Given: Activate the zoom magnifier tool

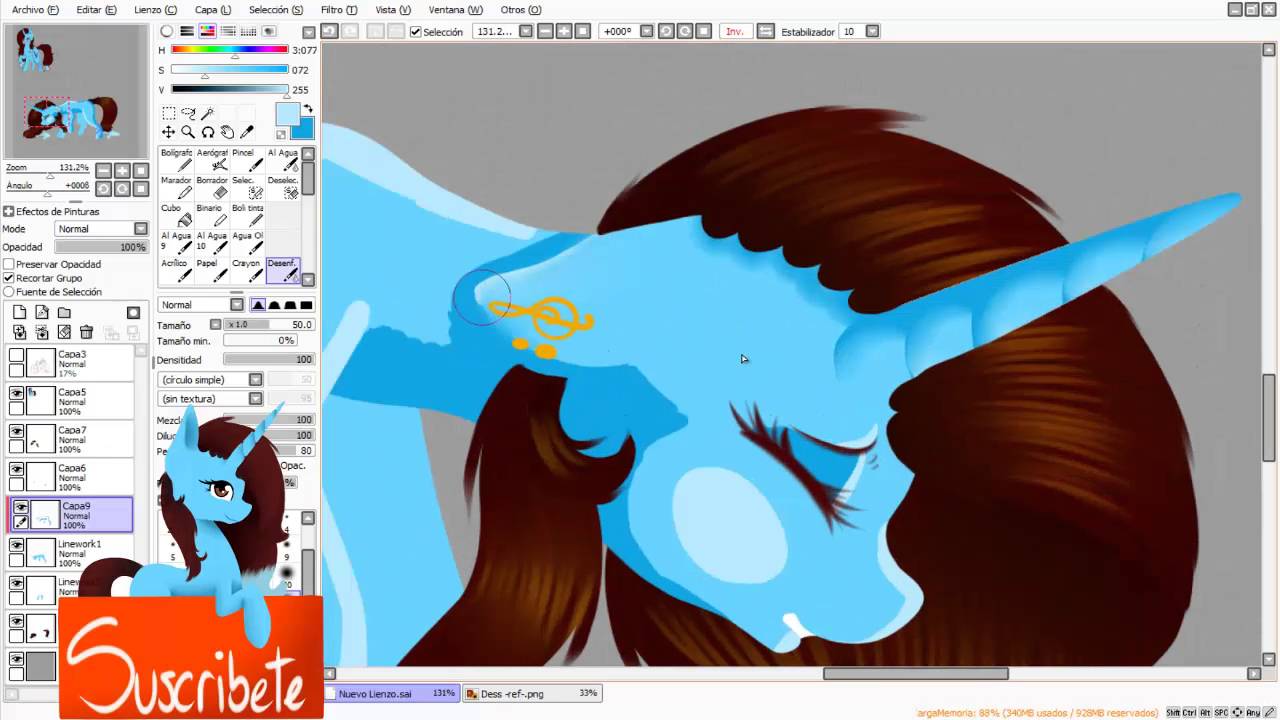Looking at the screenshot, I should [x=187, y=132].
